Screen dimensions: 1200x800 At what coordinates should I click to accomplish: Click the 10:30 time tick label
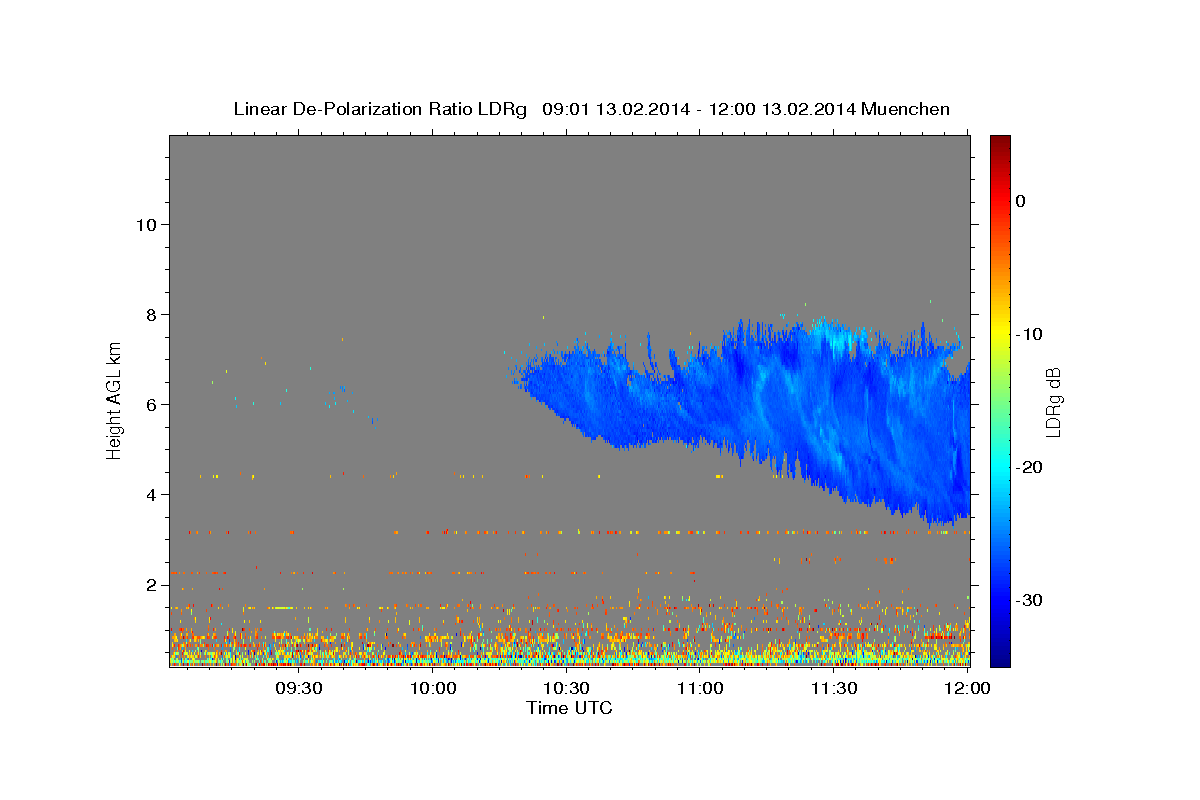566,688
